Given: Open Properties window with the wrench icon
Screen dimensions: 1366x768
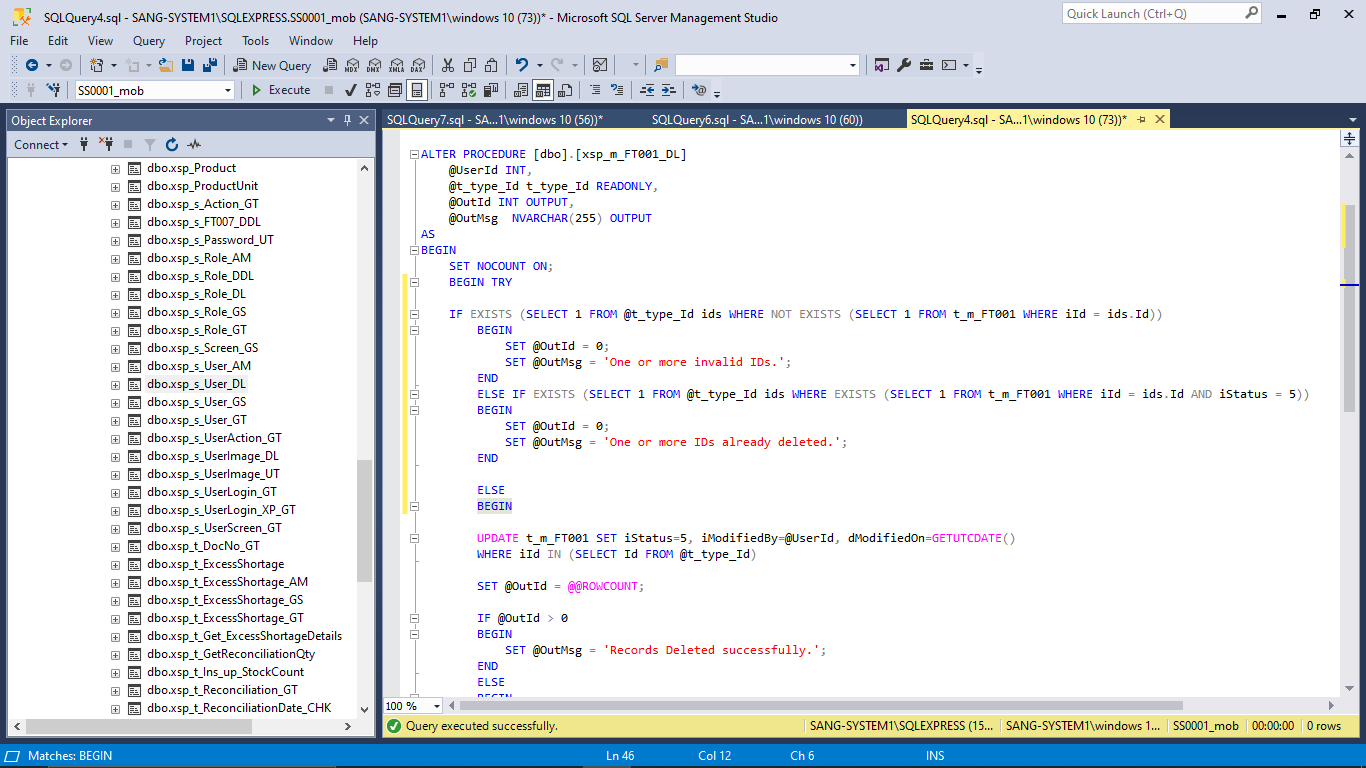Looking at the screenshot, I should pyautogui.click(x=904, y=65).
